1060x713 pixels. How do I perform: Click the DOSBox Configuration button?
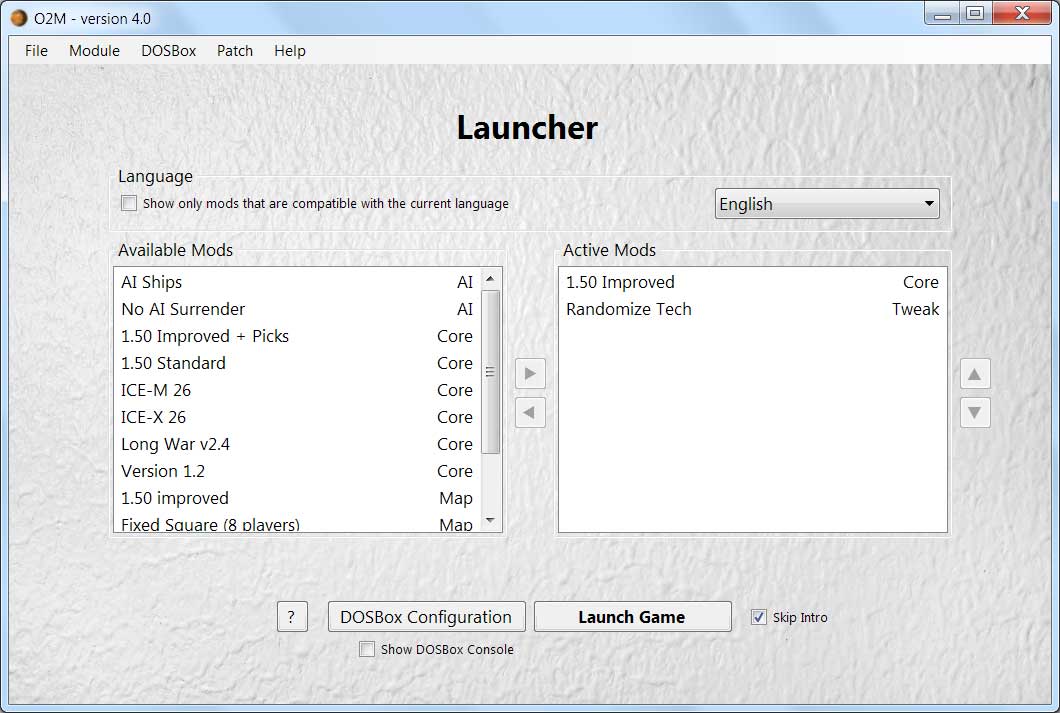pos(427,616)
